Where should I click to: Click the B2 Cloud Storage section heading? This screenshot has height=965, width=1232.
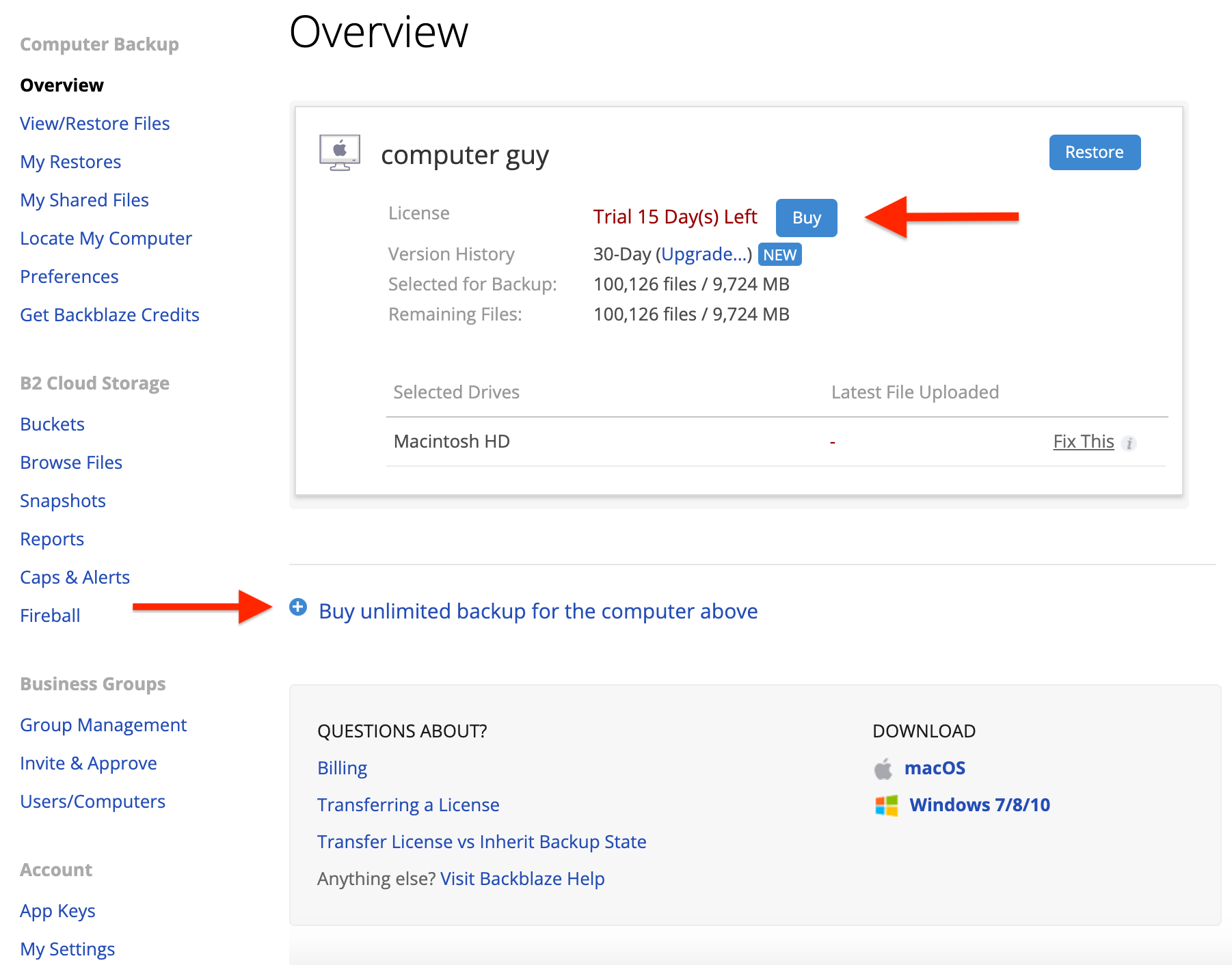[x=95, y=383]
